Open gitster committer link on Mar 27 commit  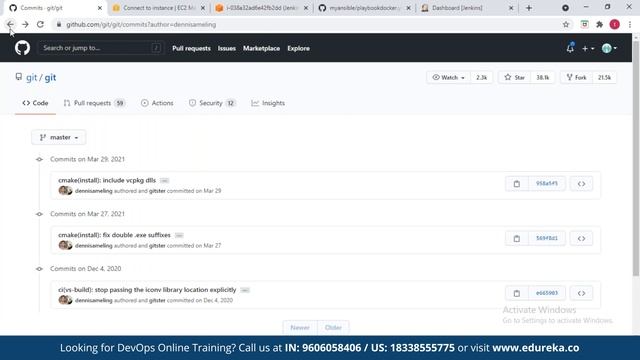[157, 246]
